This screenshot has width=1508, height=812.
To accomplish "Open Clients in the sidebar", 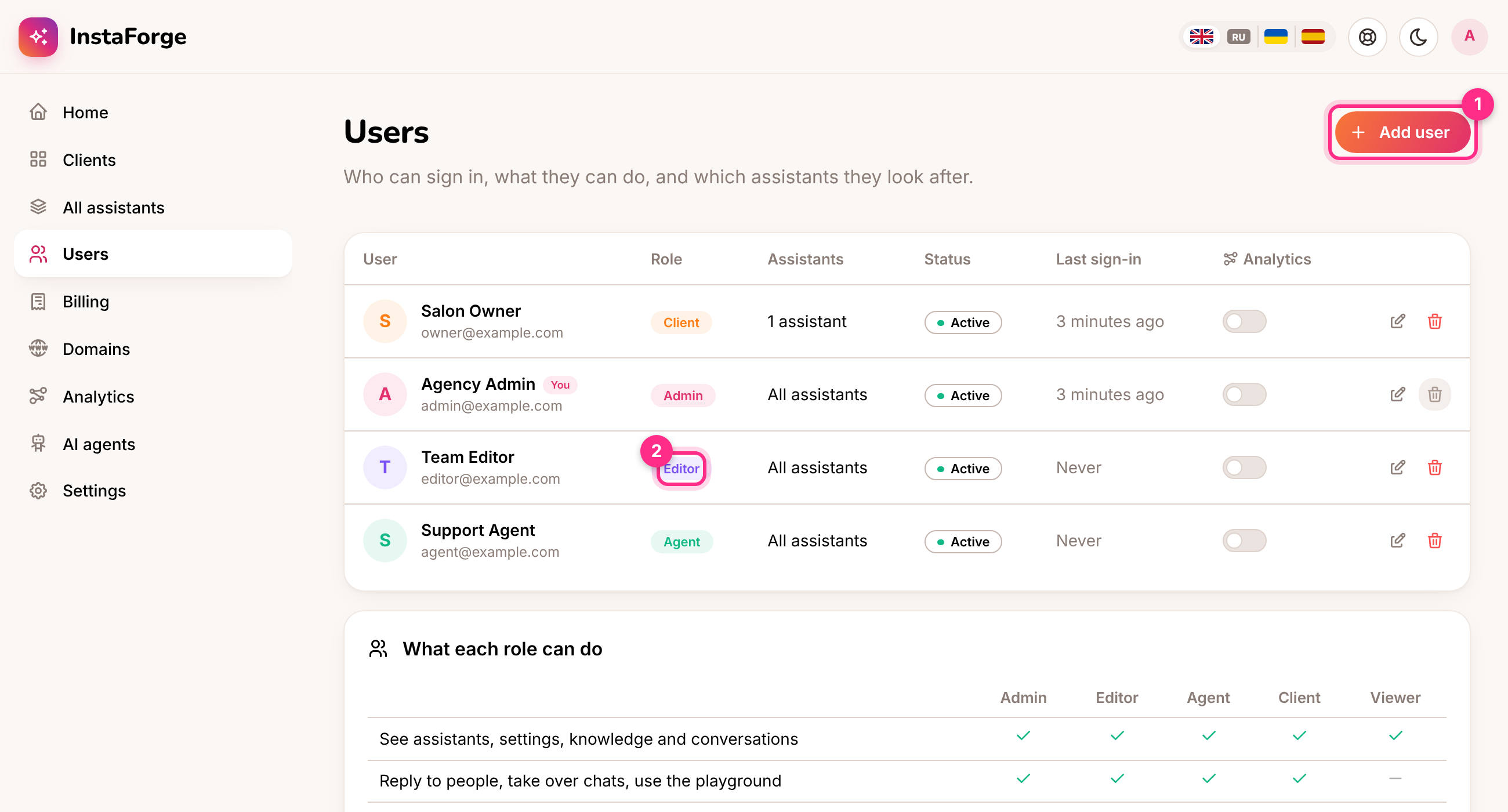I will [x=153, y=159].
